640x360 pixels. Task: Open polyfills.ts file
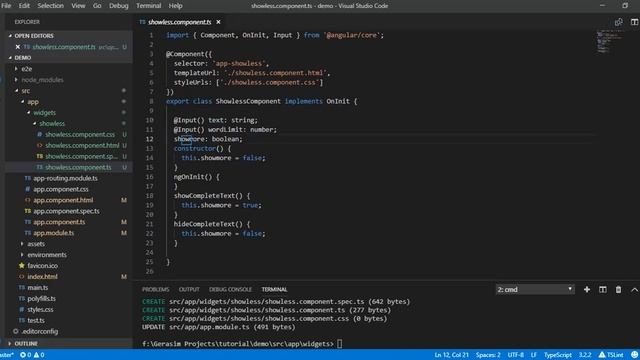coord(42,299)
